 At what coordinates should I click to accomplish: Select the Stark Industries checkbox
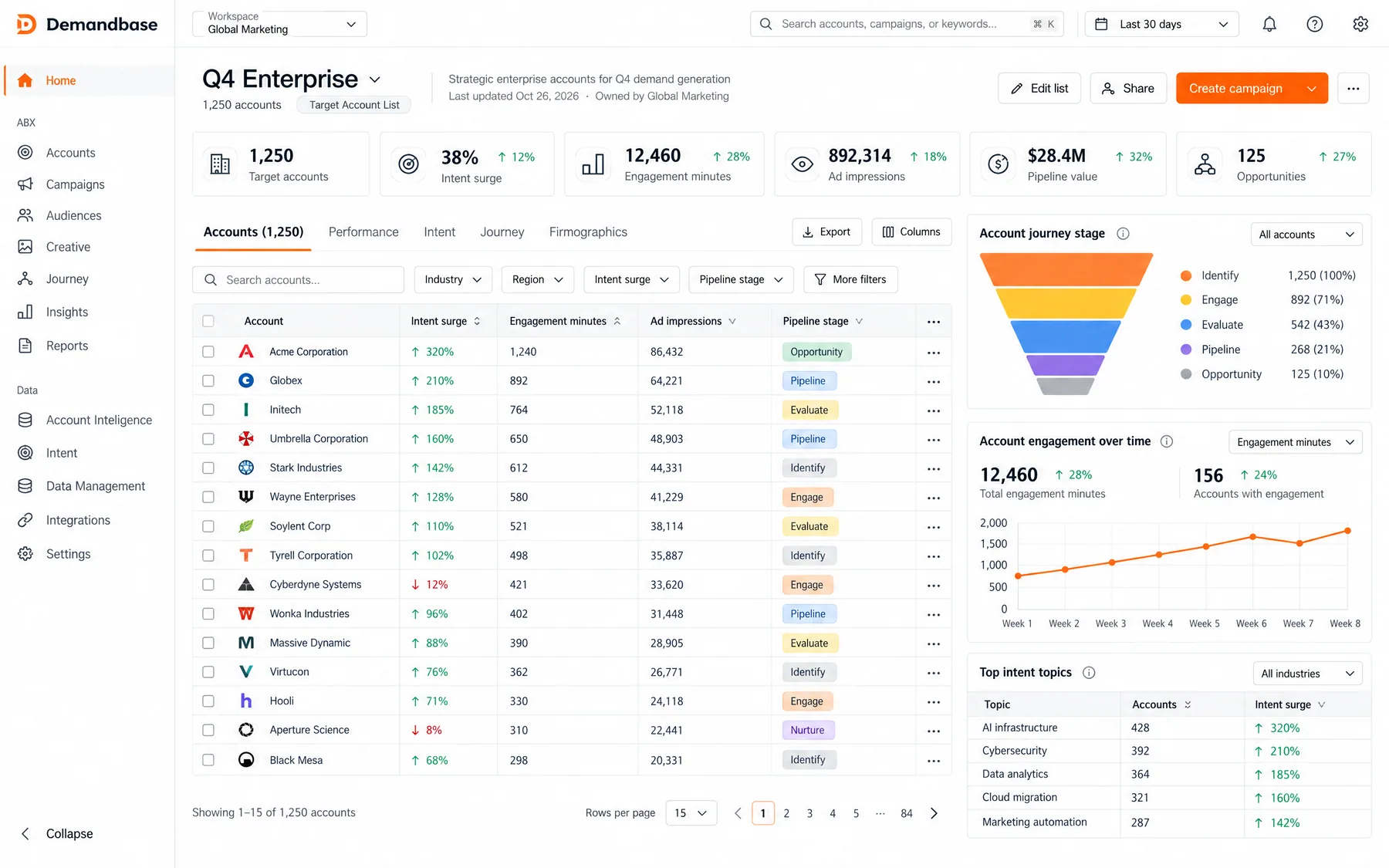208,468
